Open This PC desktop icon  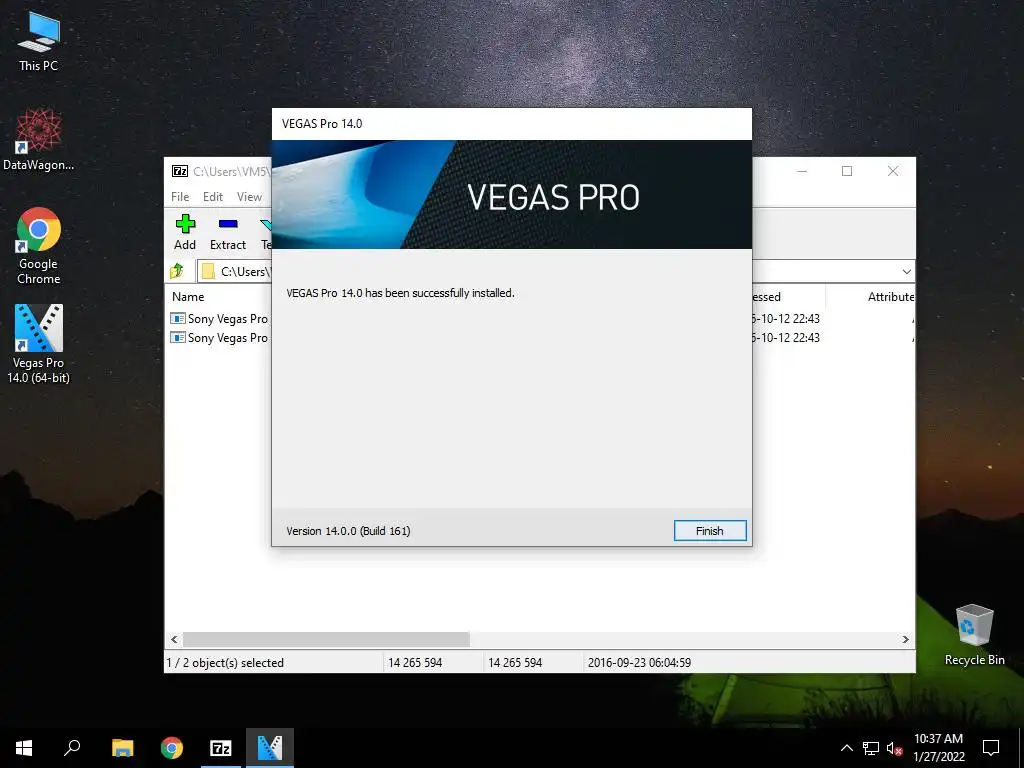coord(39,41)
